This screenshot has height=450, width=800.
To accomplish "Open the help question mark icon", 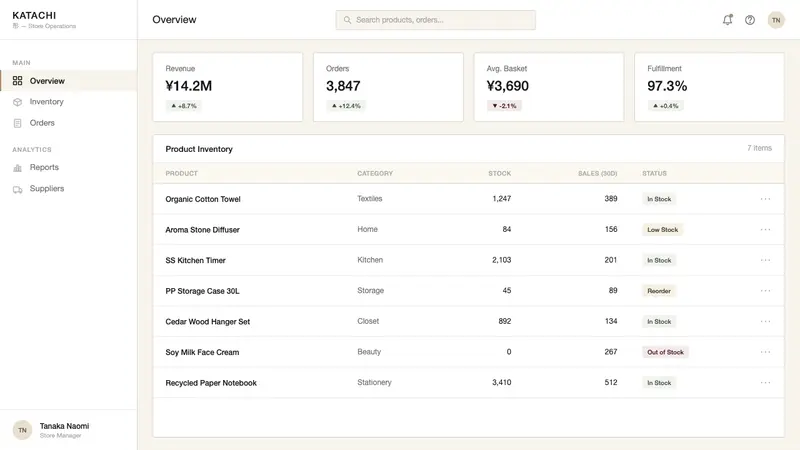I will point(749,20).
